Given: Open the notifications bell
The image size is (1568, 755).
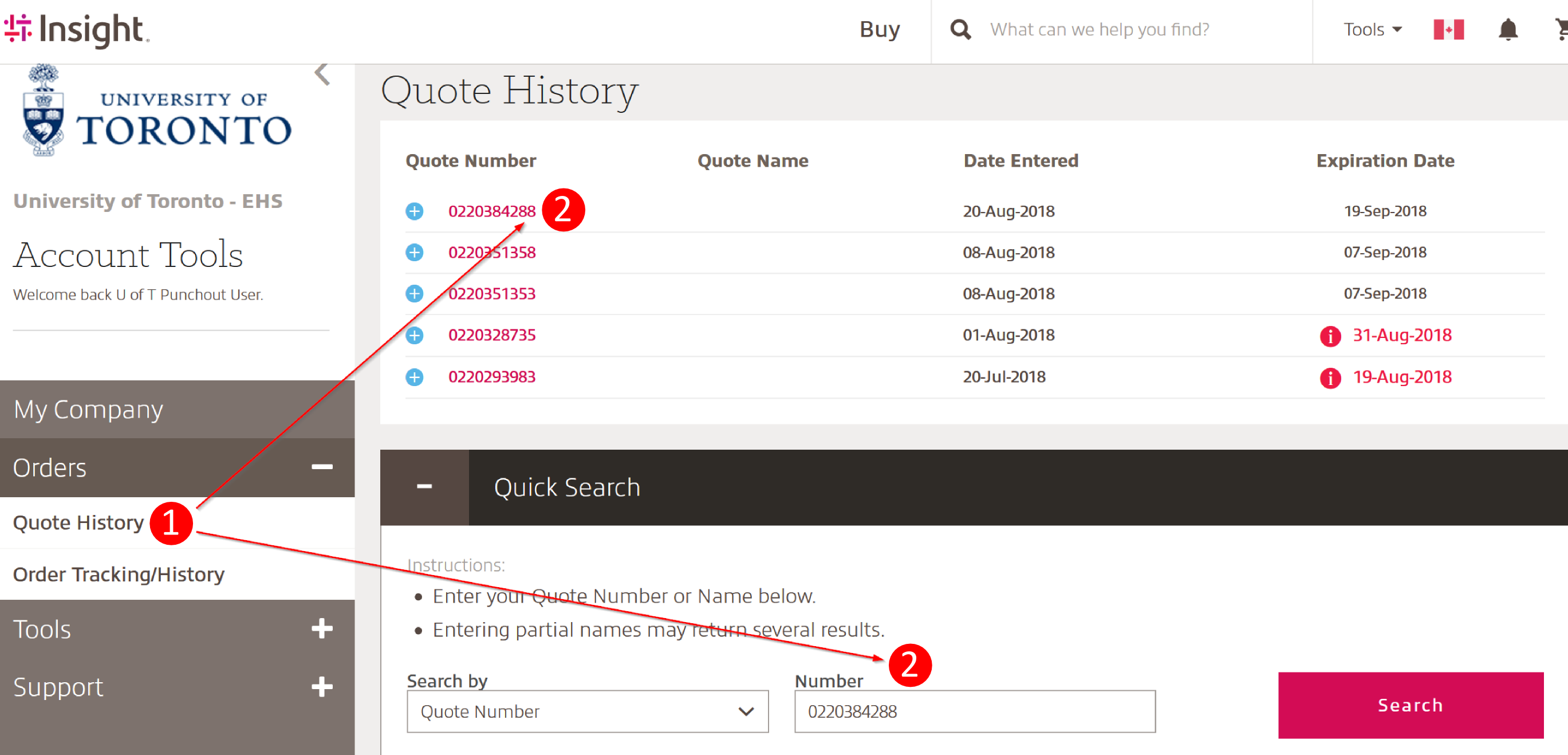Looking at the screenshot, I should pyautogui.click(x=1507, y=29).
